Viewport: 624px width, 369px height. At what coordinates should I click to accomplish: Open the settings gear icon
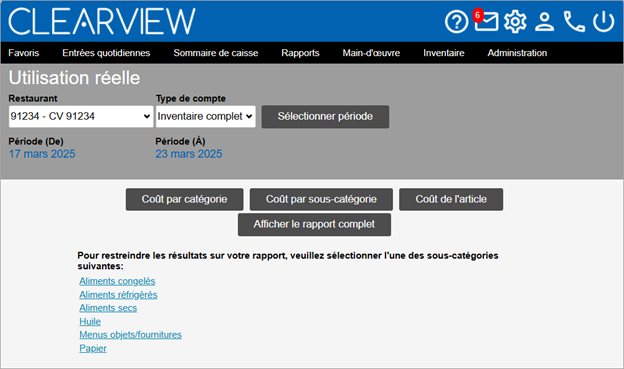[515, 21]
